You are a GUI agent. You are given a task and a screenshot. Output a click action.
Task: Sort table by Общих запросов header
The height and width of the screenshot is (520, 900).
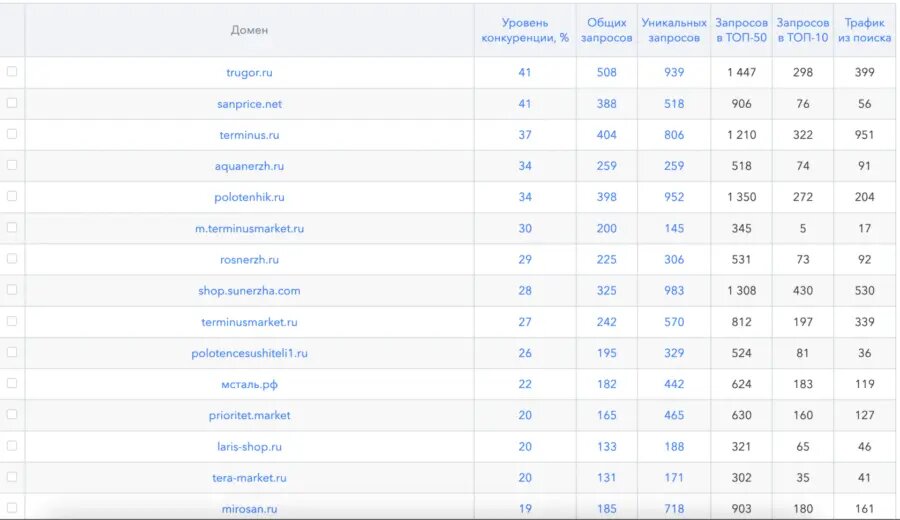(x=606, y=30)
